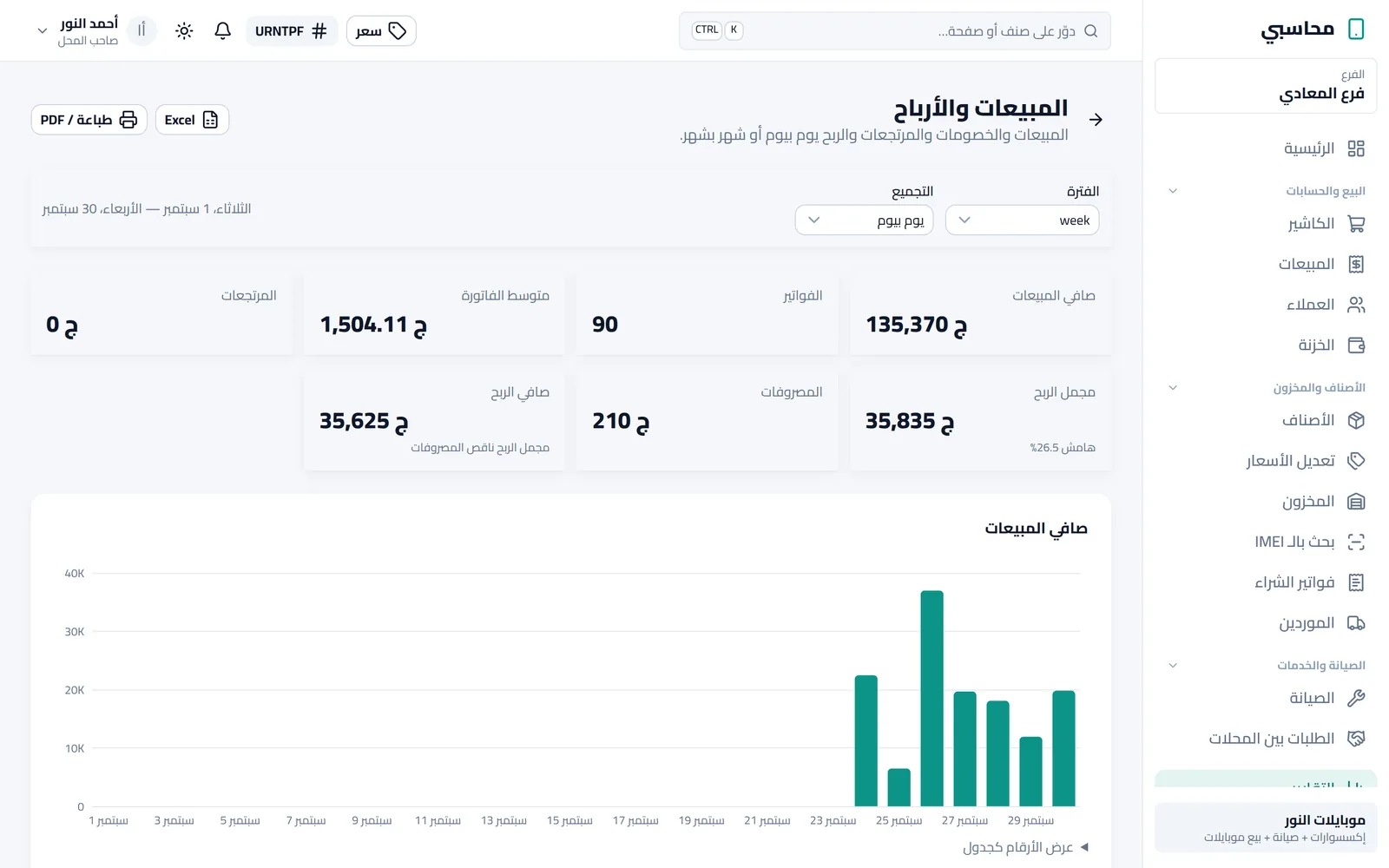The width and height of the screenshot is (1389, 868).
Task: Open فرع المعادي branch selector
Action: (1266, 86)
